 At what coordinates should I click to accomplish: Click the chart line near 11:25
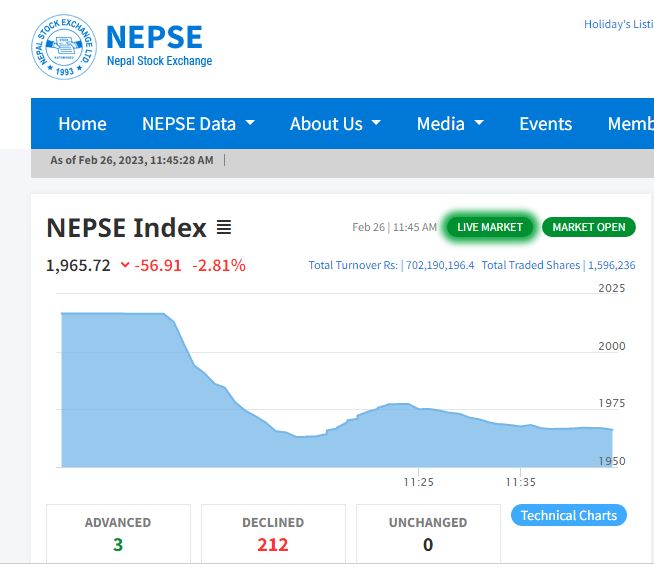pos(419,408)
